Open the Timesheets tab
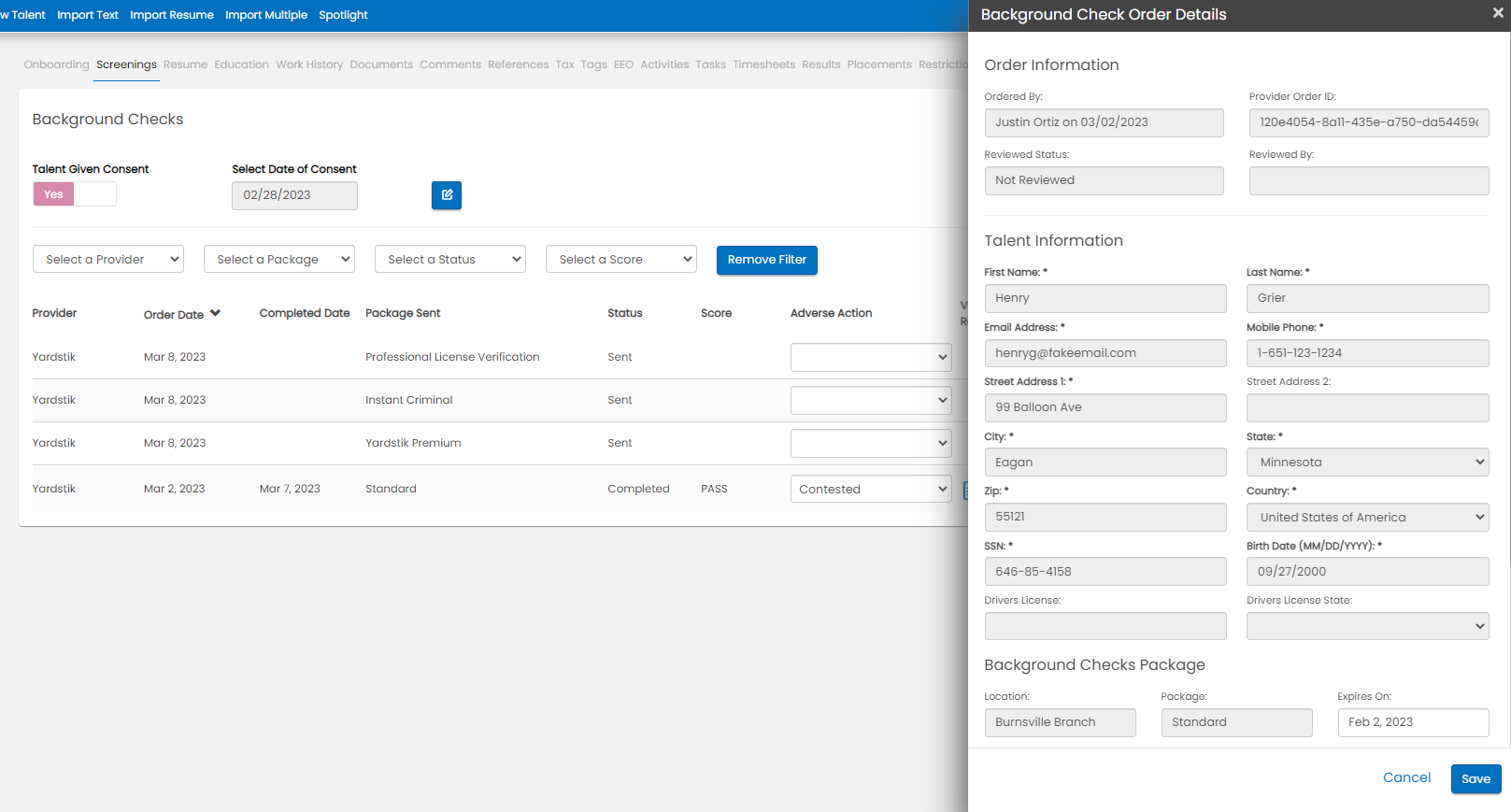Screen dimensions: 1511x812 [x=763, y=64]
